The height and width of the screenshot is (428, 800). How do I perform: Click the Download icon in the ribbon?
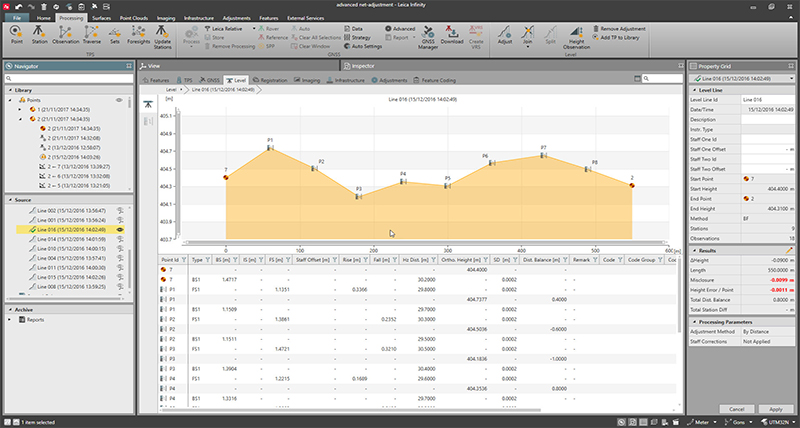click(x=454, y=38)
